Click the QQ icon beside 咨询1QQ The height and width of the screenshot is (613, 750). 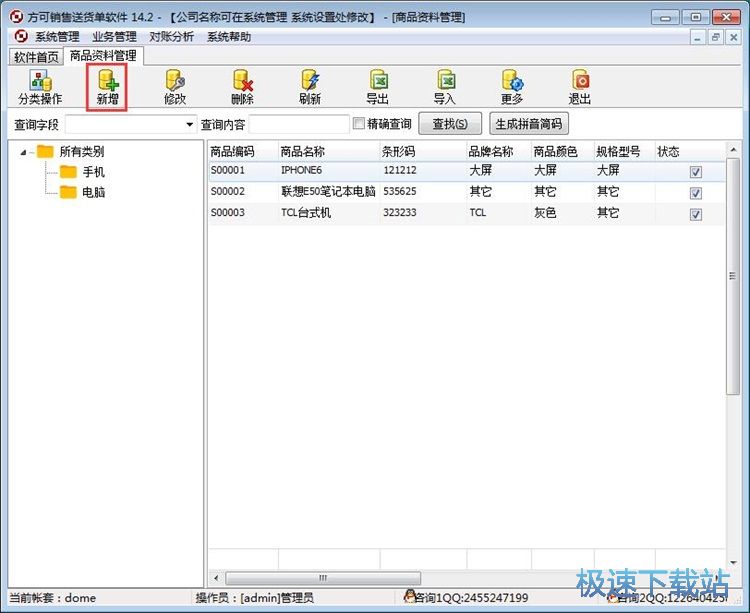coord(409,596)
